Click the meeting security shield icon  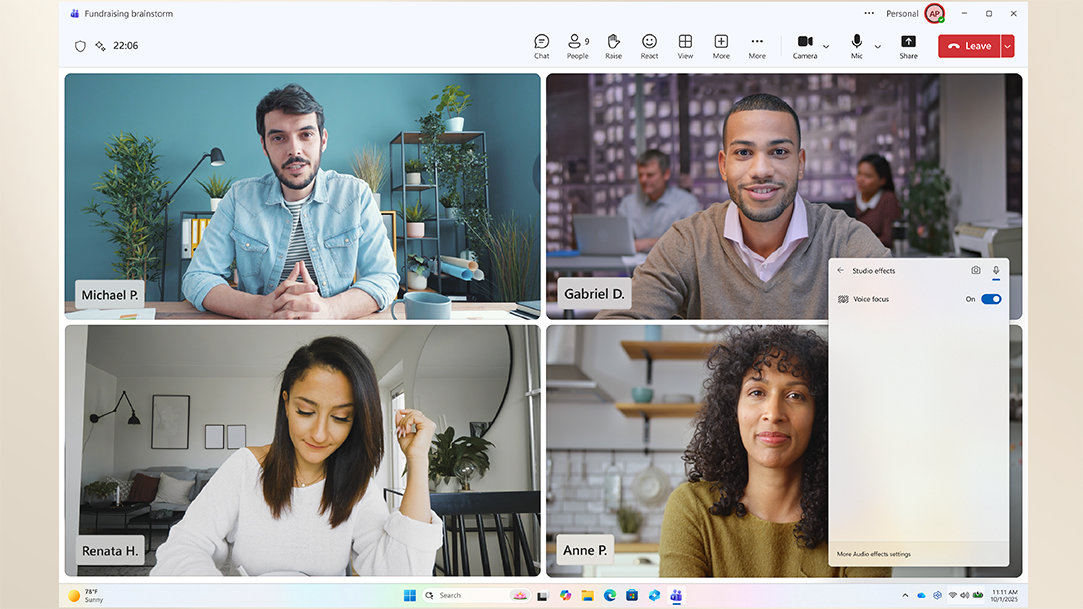(80, 45)
